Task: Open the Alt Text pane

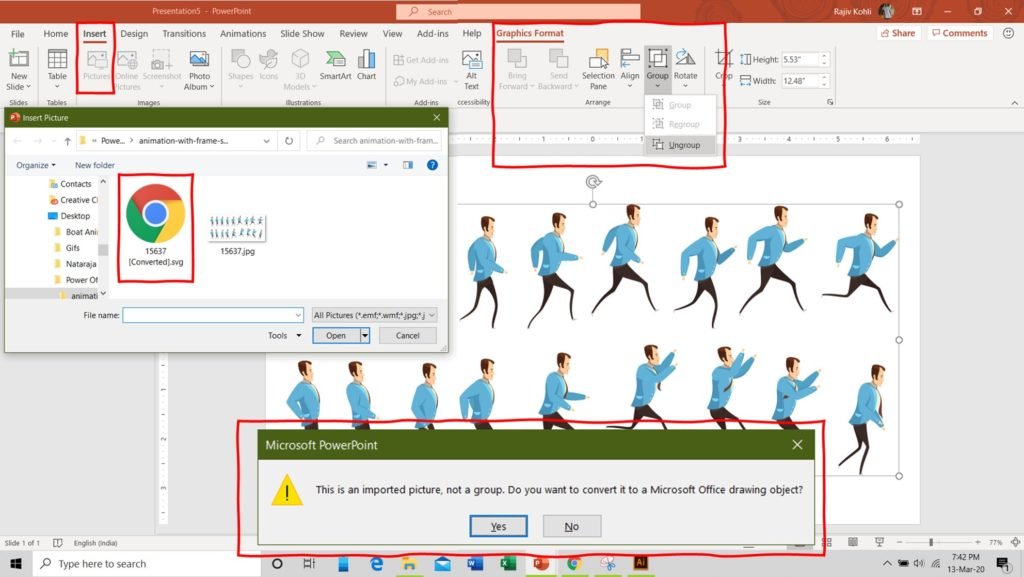Action: [472, 70]
